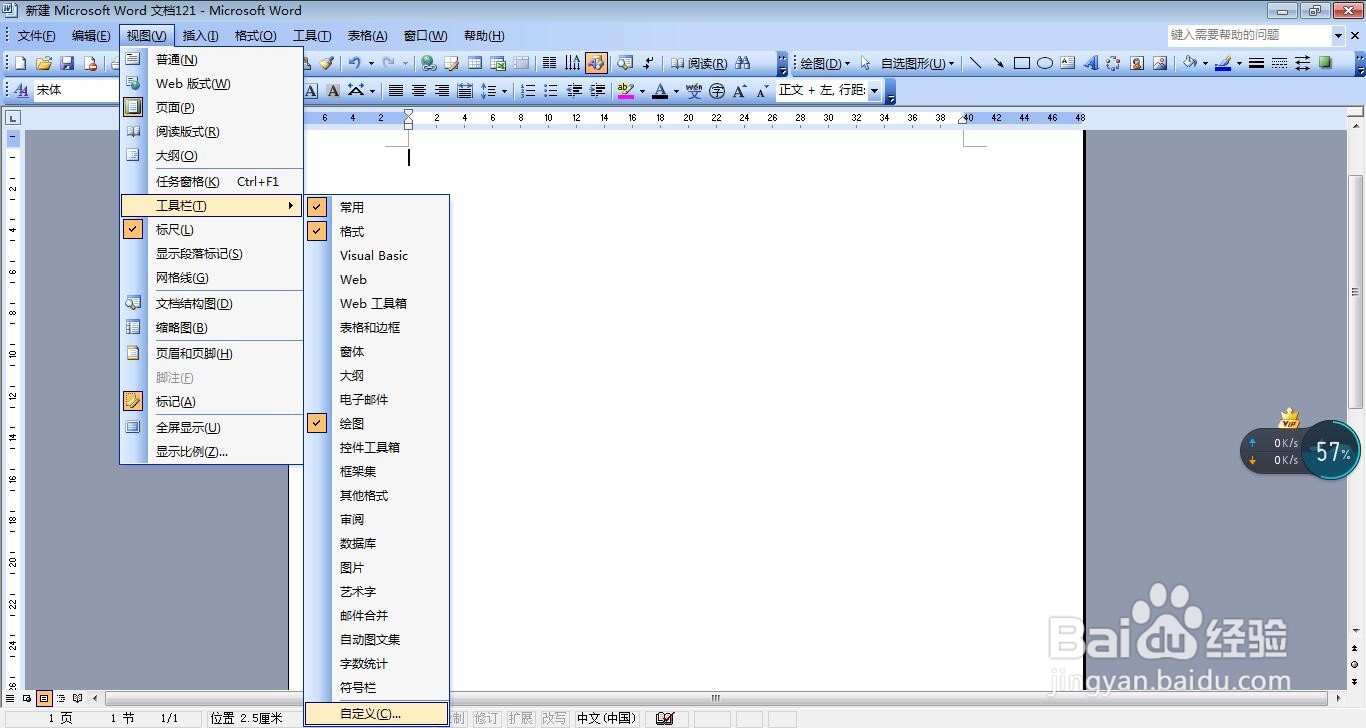Click the Numbered list icon

tap(527, 90)
